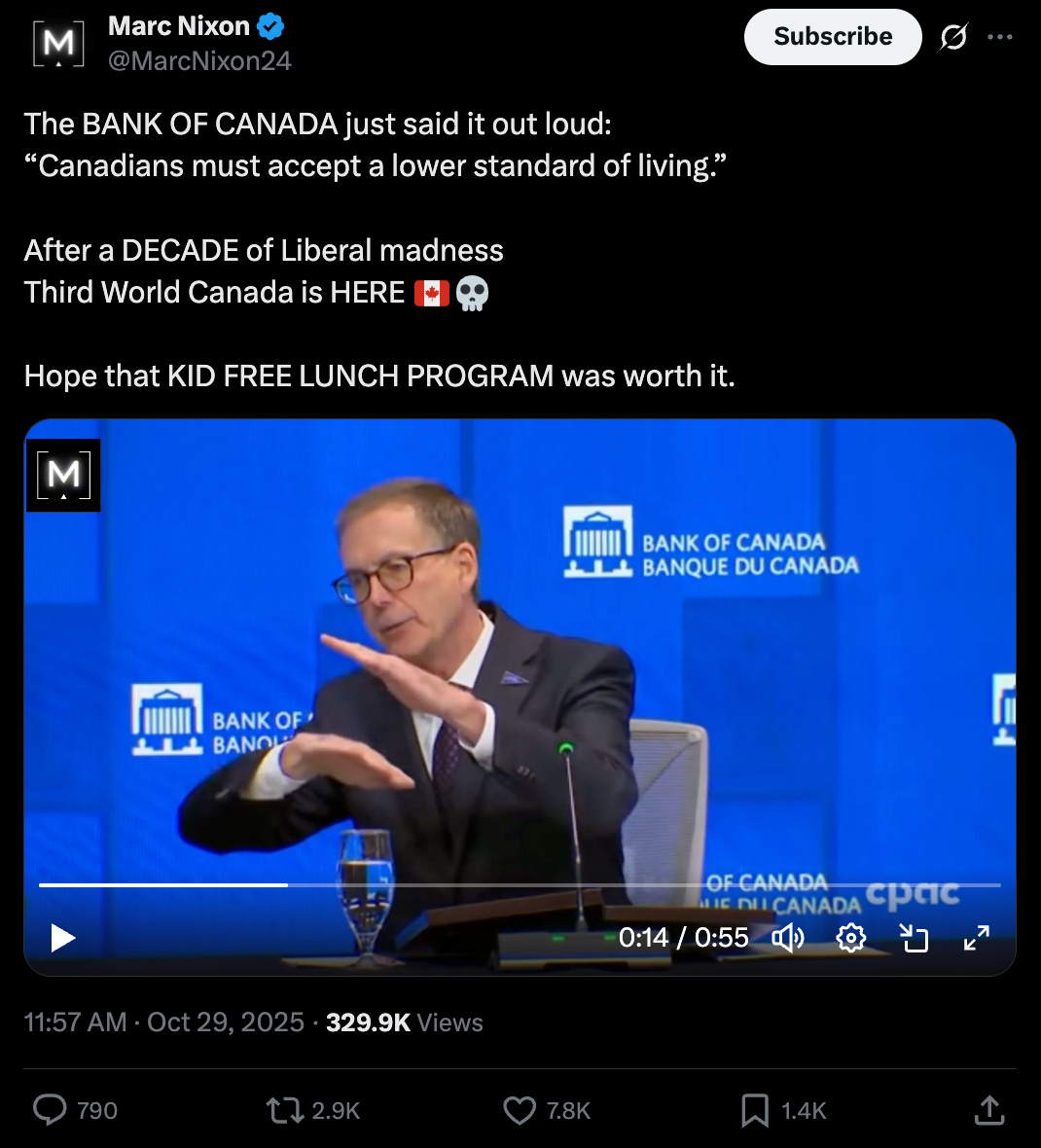Open the Marc Nixon display name link

179,26
